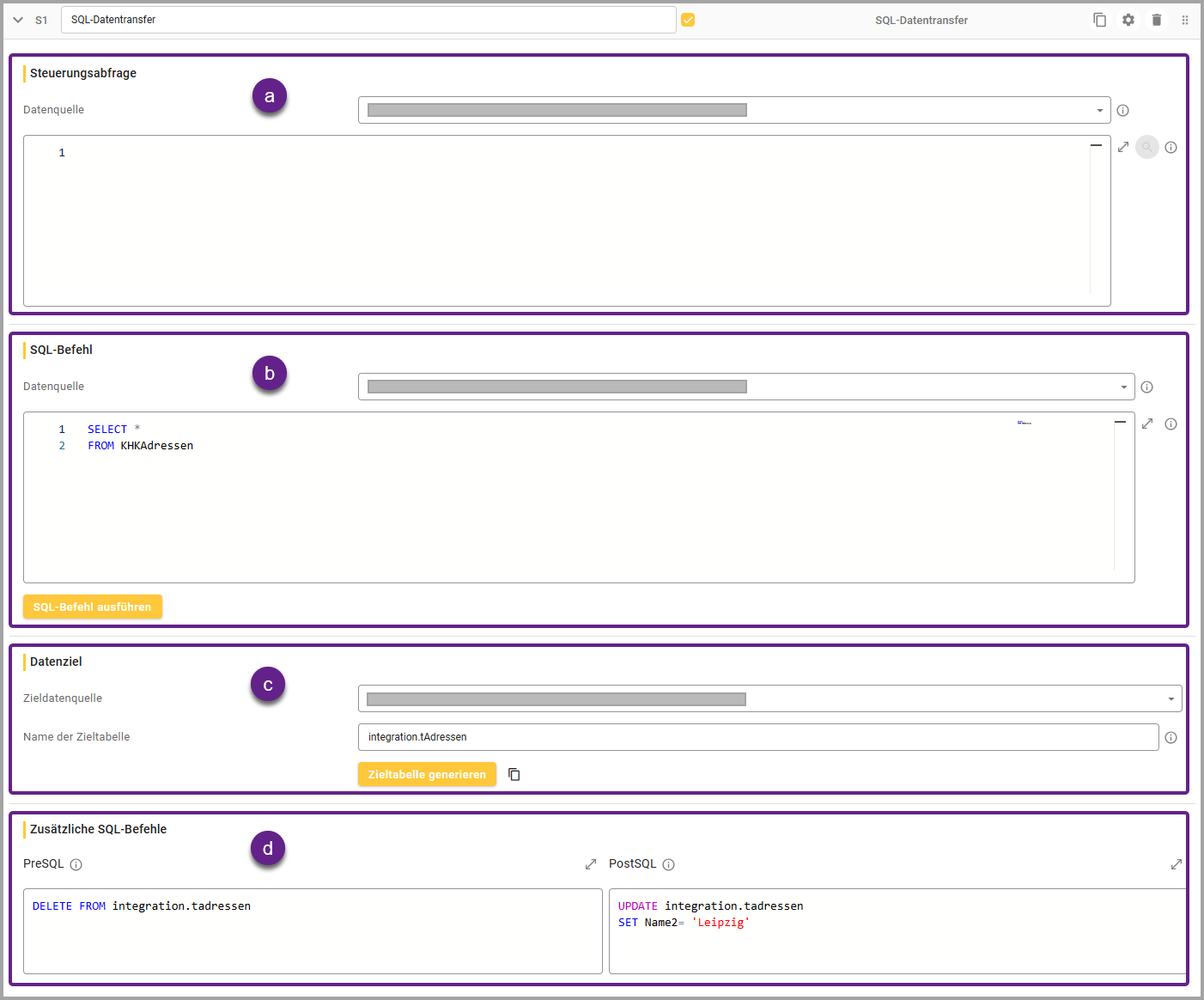
Task: Open PreSQL info tooltip icon
Action: coord(76,864)
